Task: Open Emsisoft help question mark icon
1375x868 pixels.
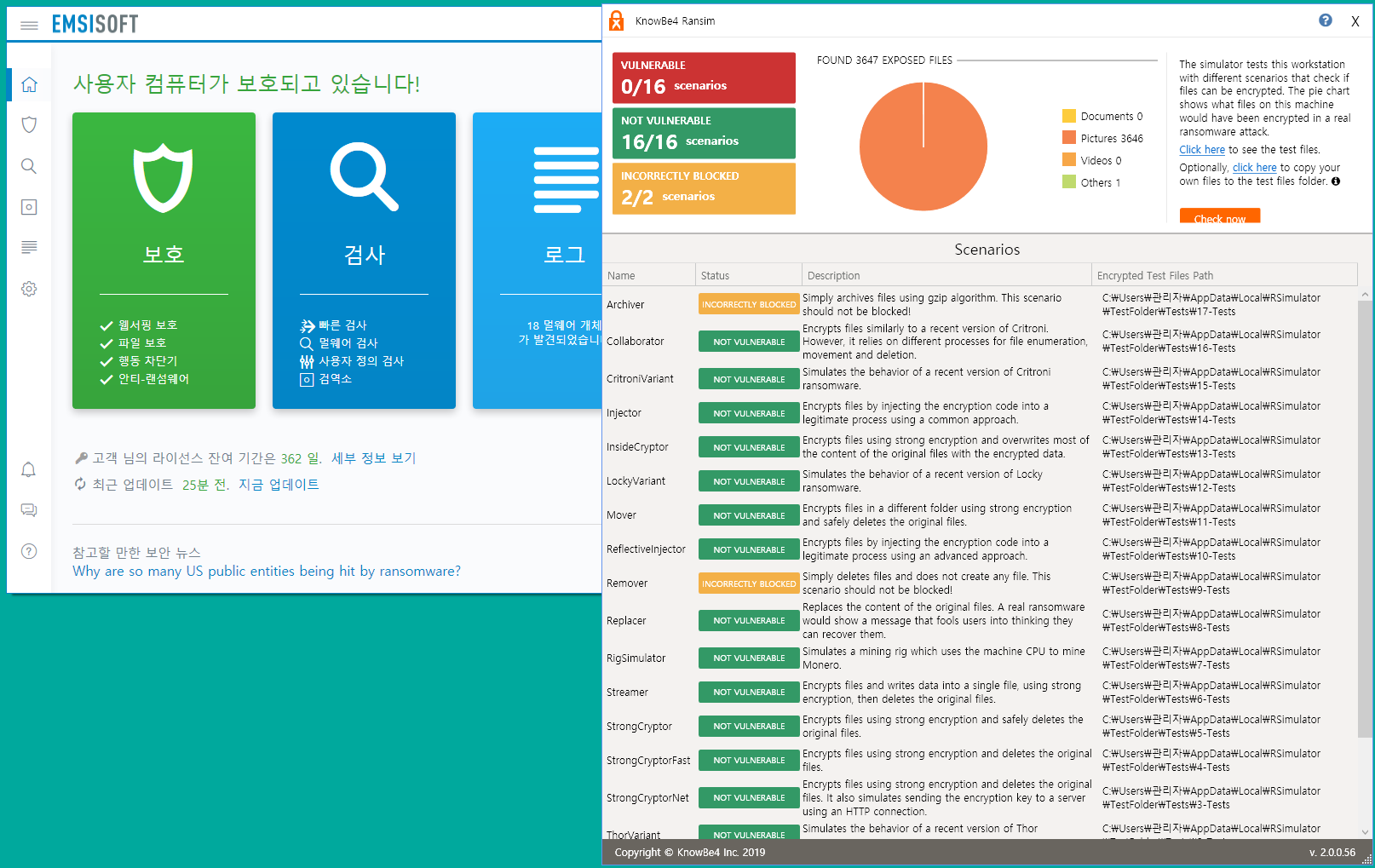Action: (29, 551)
